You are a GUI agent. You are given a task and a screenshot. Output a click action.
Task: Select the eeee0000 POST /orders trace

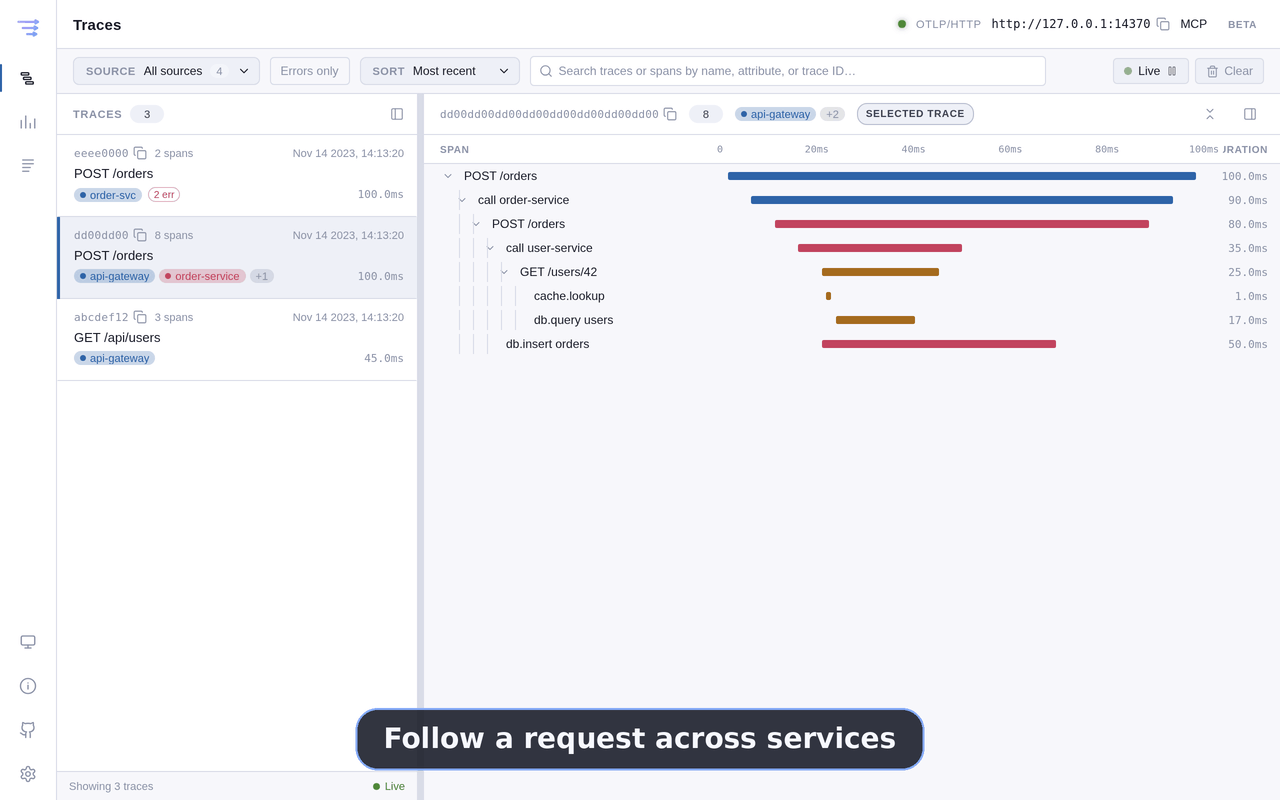coord(237,175)
